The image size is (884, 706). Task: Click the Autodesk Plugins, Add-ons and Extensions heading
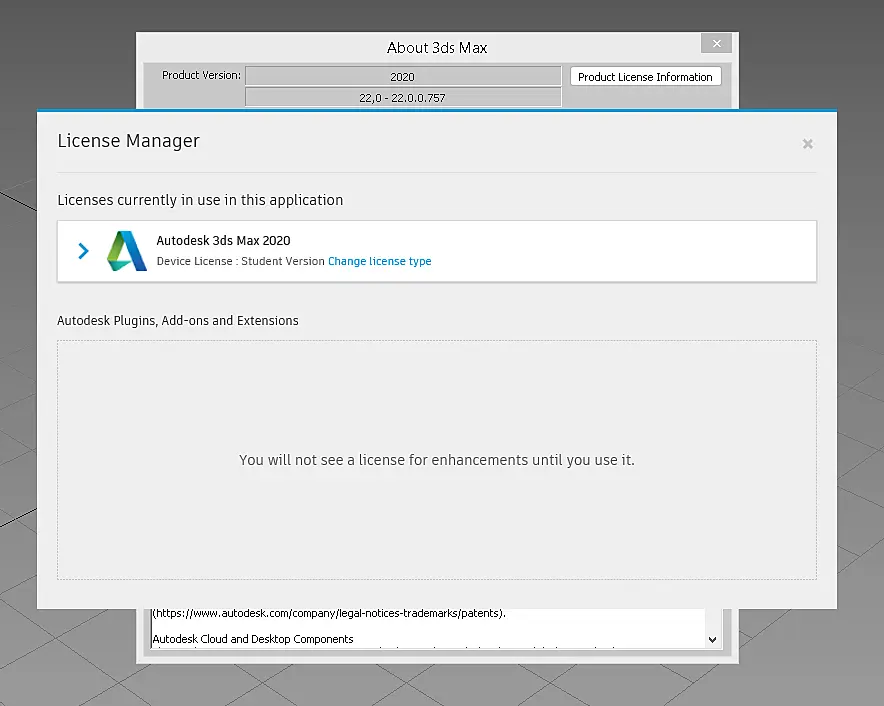pos(178,320)
